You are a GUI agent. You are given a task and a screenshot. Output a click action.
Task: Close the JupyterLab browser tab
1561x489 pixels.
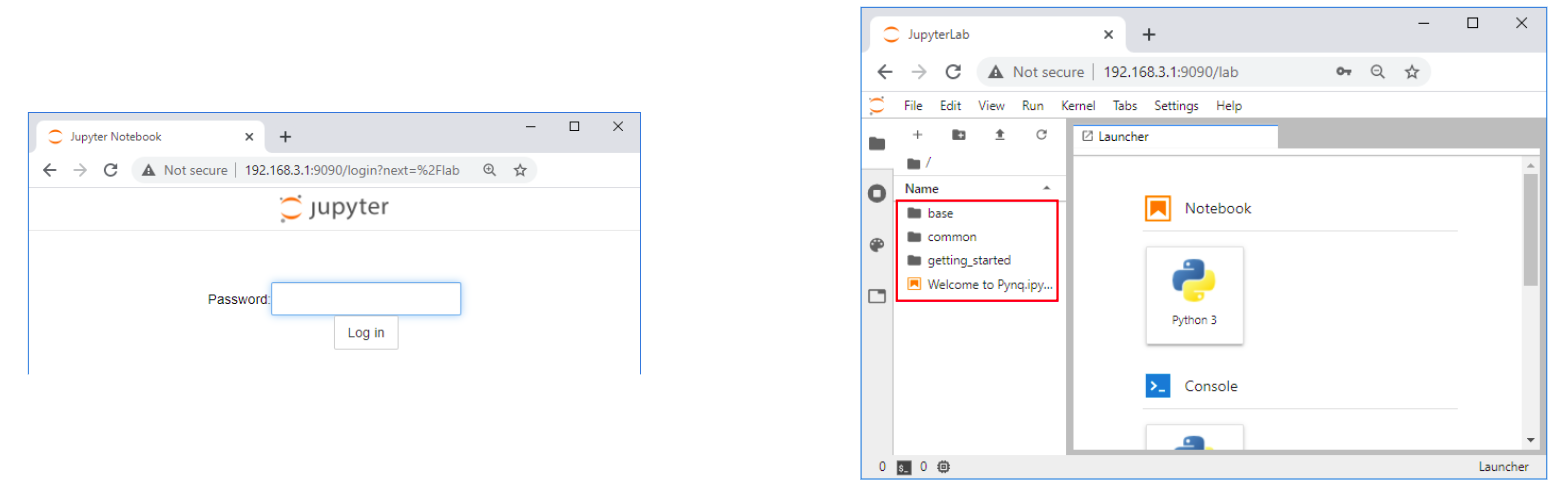pyautogui.click(x=1108, y=34)
